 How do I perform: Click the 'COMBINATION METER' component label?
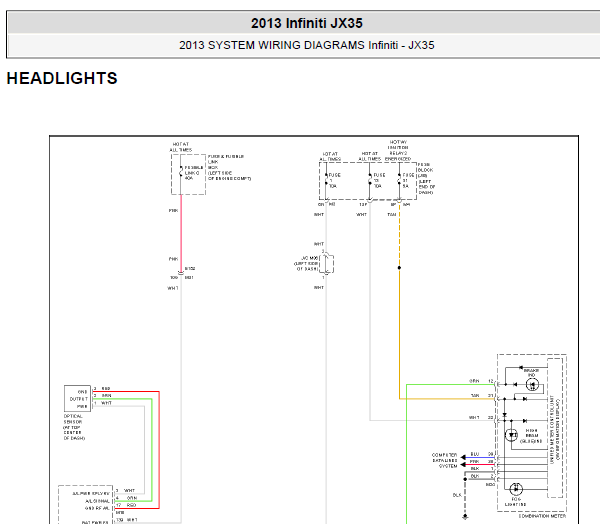pos(542,516)
